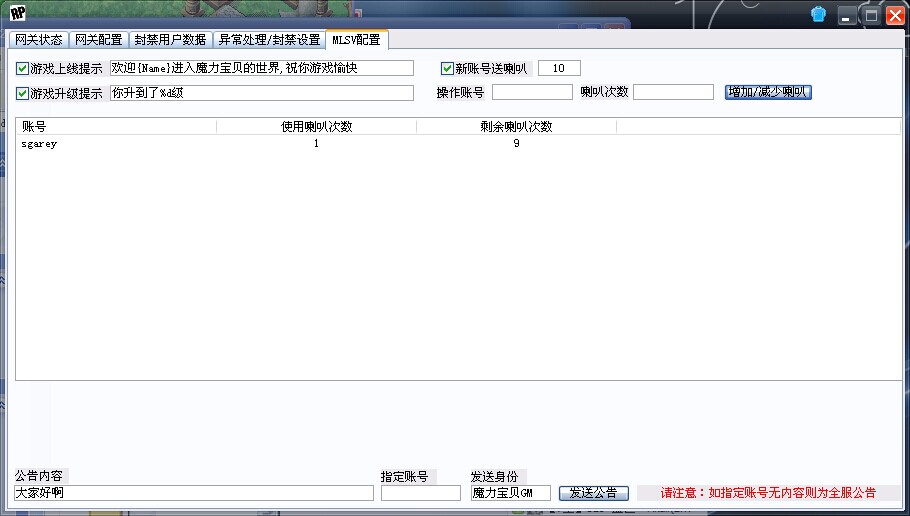Toggle the 游戏上线提示 checkbox
Viewport: 910px width, 516px height.
23,69
